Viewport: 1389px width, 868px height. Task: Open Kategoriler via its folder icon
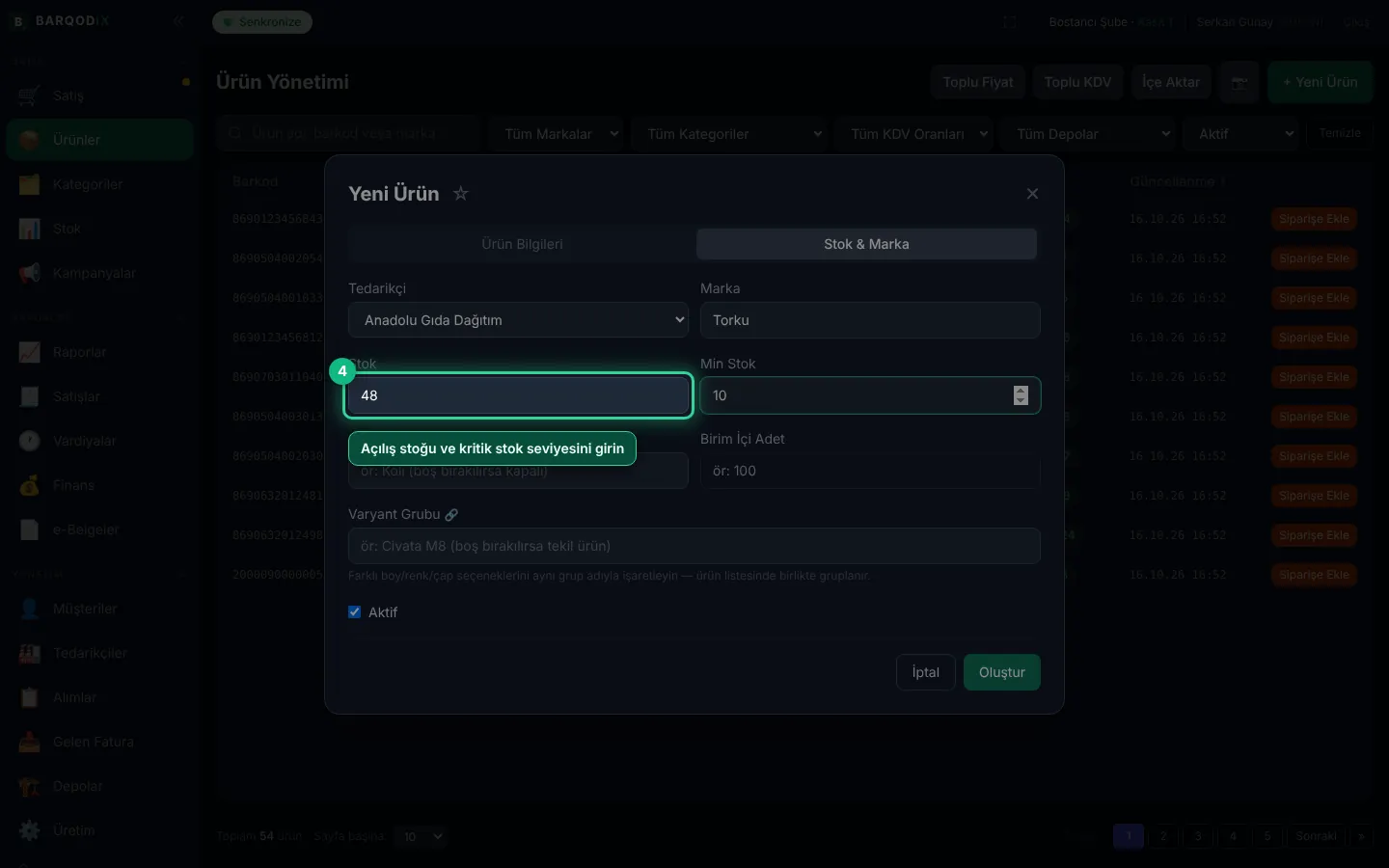point(29,184)
